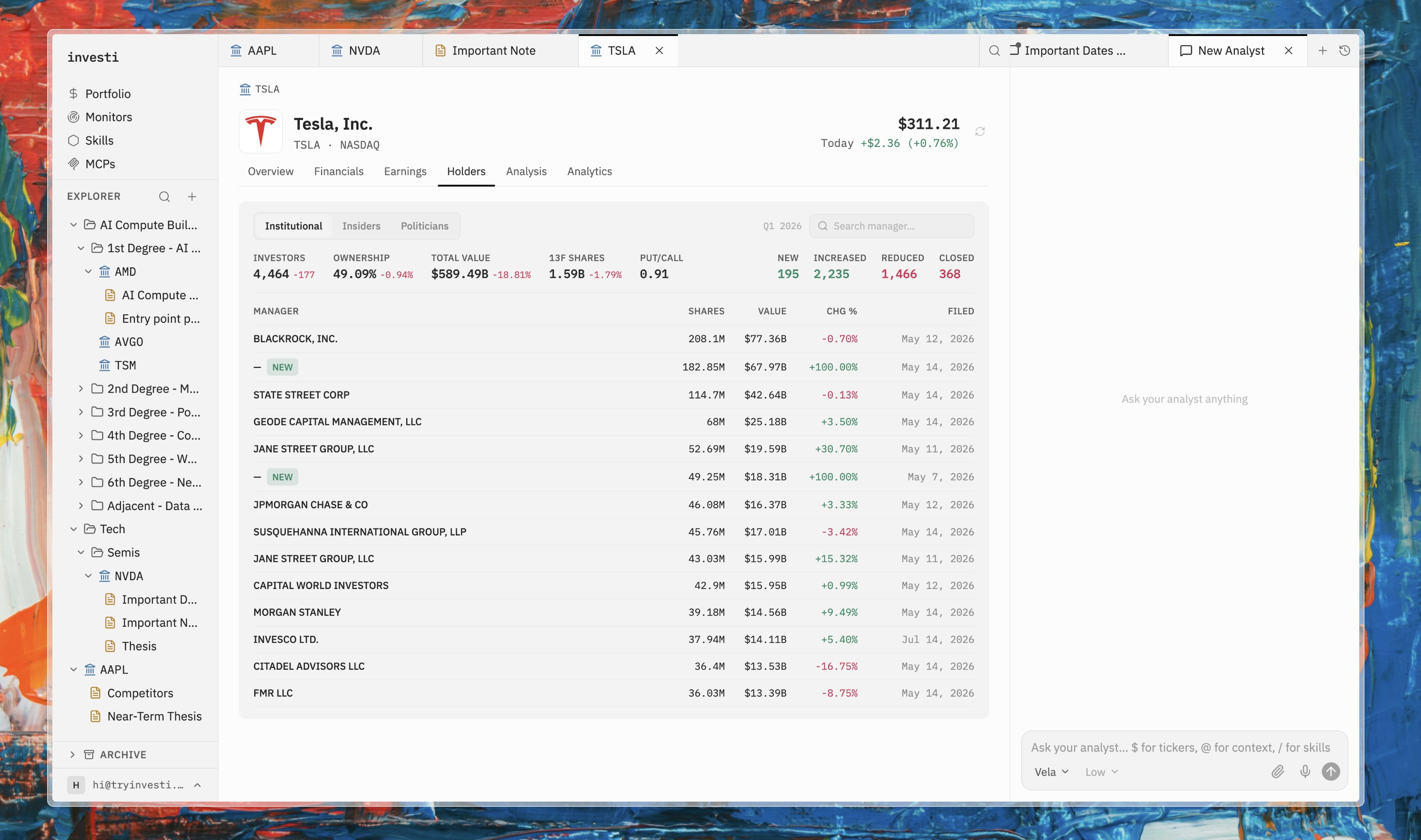Collapse the Tech folder
This screenshot has height=840, width=1421.
click(x=73, y=529)
